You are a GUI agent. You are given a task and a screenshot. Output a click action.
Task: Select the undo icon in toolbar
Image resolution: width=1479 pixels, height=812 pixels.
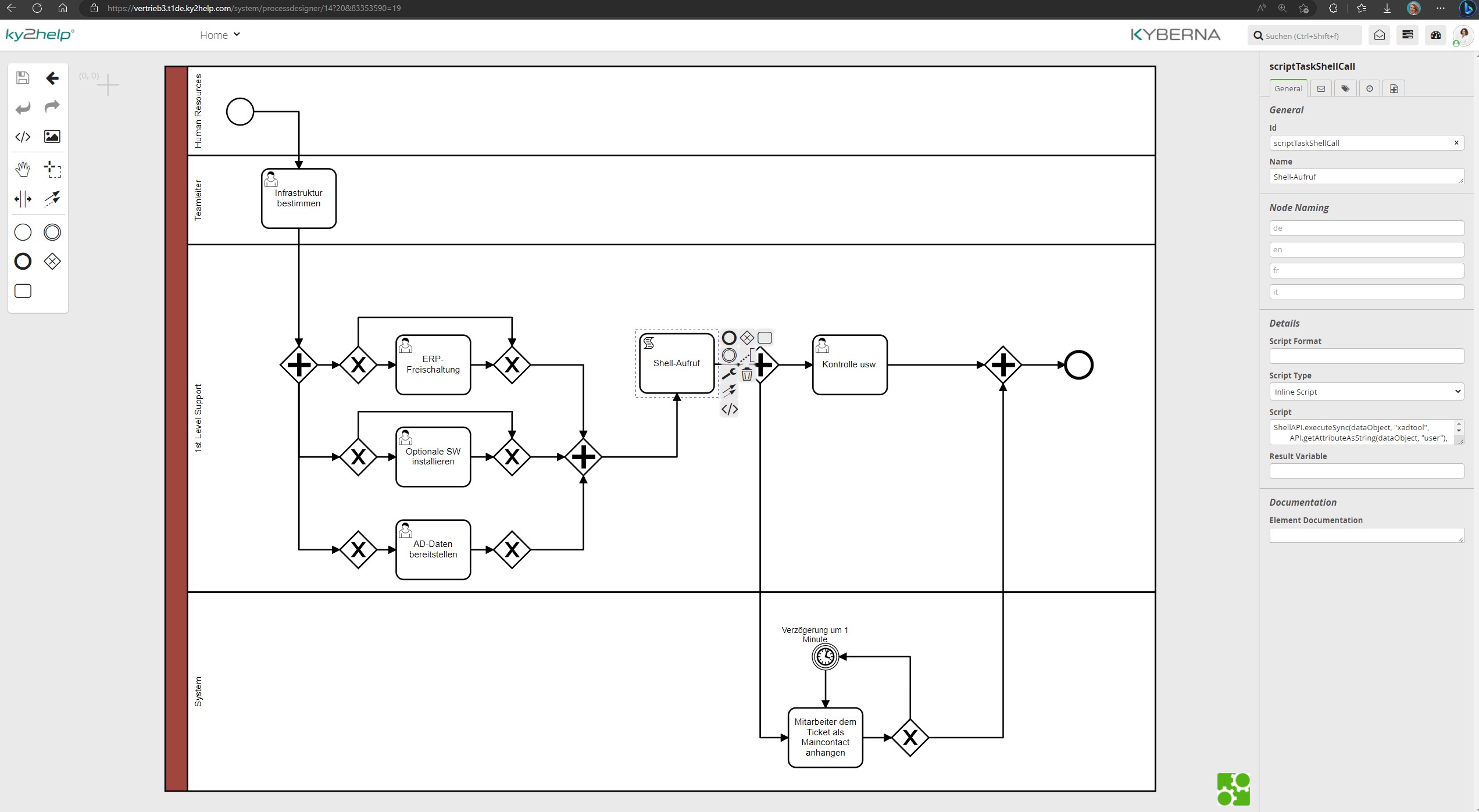click(x=23, y=108)
